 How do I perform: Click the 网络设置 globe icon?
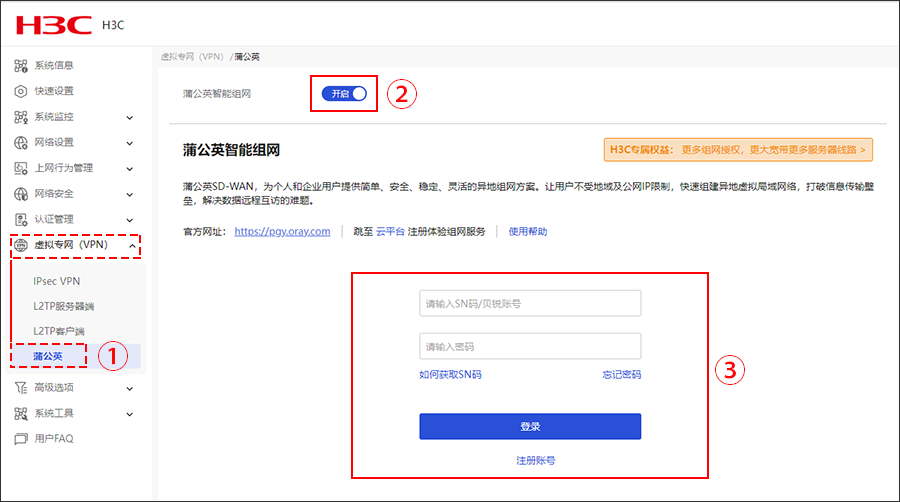(x=21, y=143)
